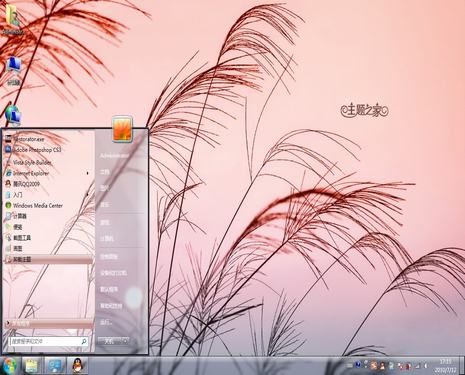
Task: Open Documents (文档) in right column
Action: tap(105, 172)
